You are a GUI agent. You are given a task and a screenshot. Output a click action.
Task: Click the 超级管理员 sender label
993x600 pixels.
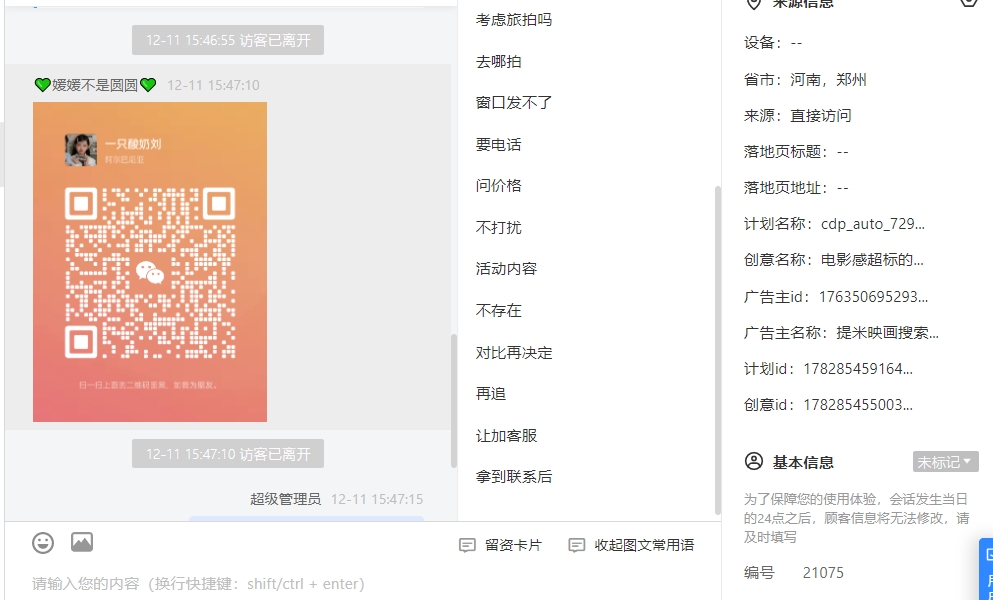coord(286,499)
